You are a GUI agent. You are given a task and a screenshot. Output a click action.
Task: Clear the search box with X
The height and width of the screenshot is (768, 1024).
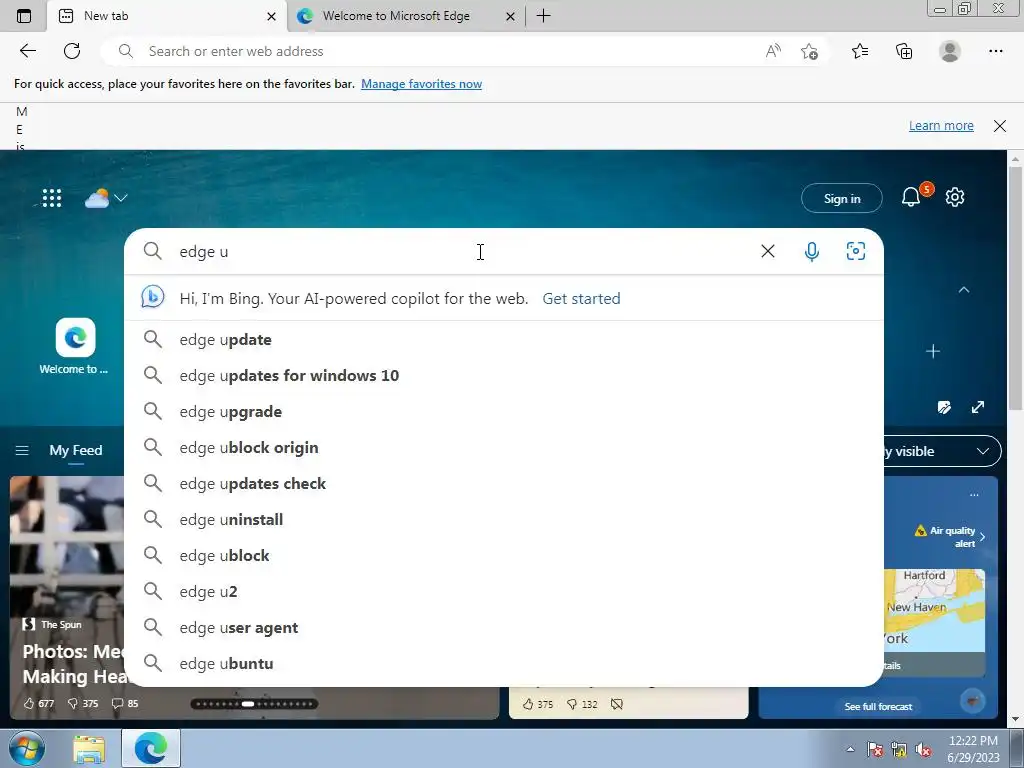pos(768,251)
